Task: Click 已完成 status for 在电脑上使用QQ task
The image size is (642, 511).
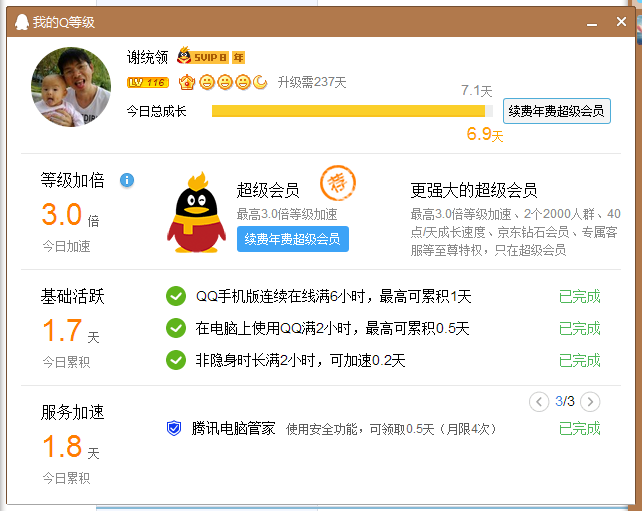Action: 579,328
